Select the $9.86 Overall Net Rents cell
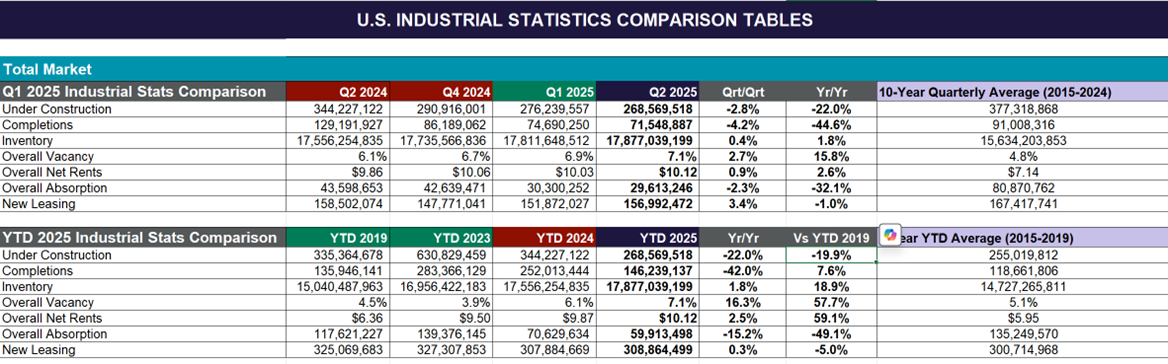Screen dimensions: 1168x364 pos(337,172)
